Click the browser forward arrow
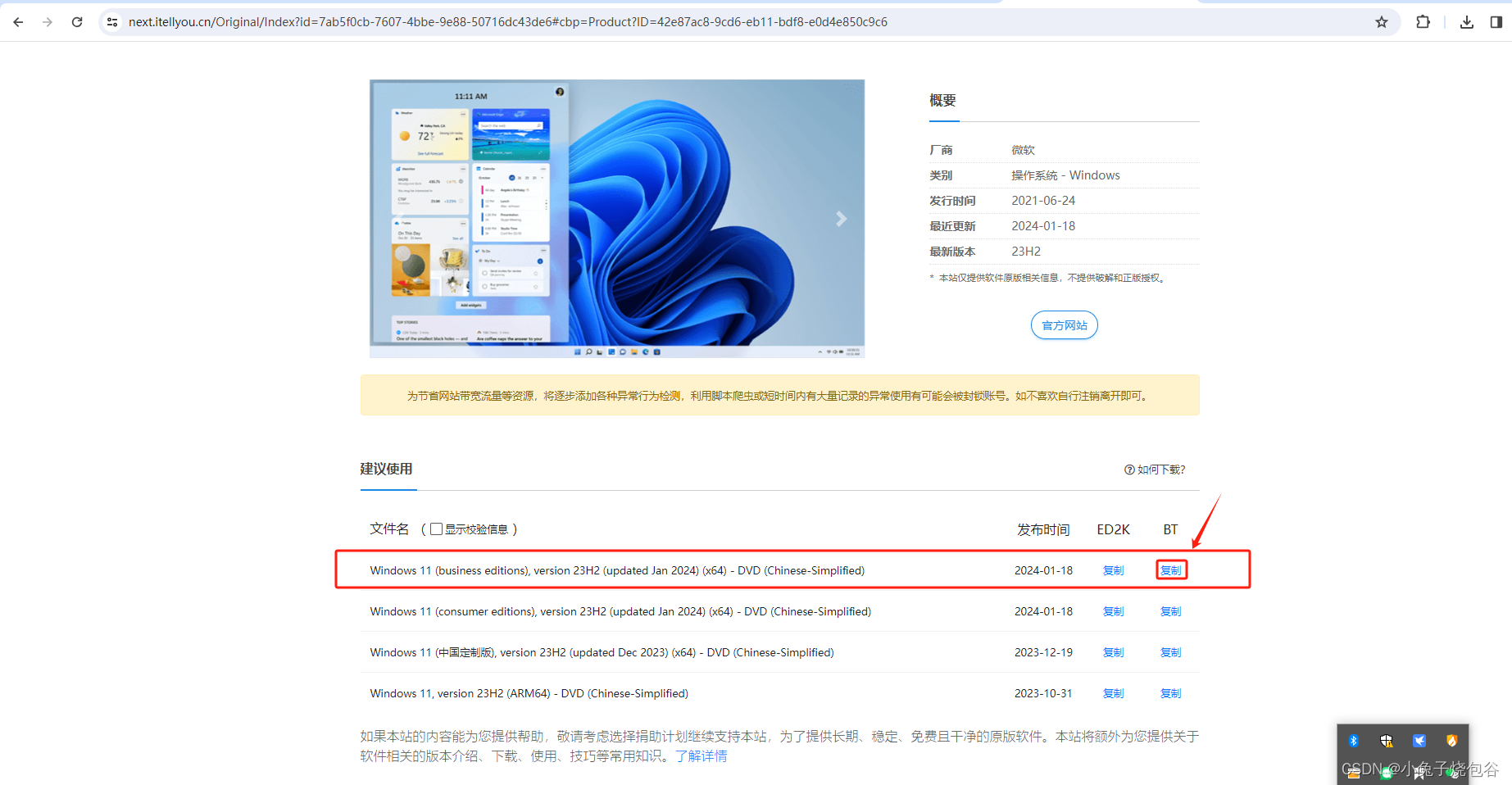The width and height of the screenshot is (1512, 785). (48, 22)
